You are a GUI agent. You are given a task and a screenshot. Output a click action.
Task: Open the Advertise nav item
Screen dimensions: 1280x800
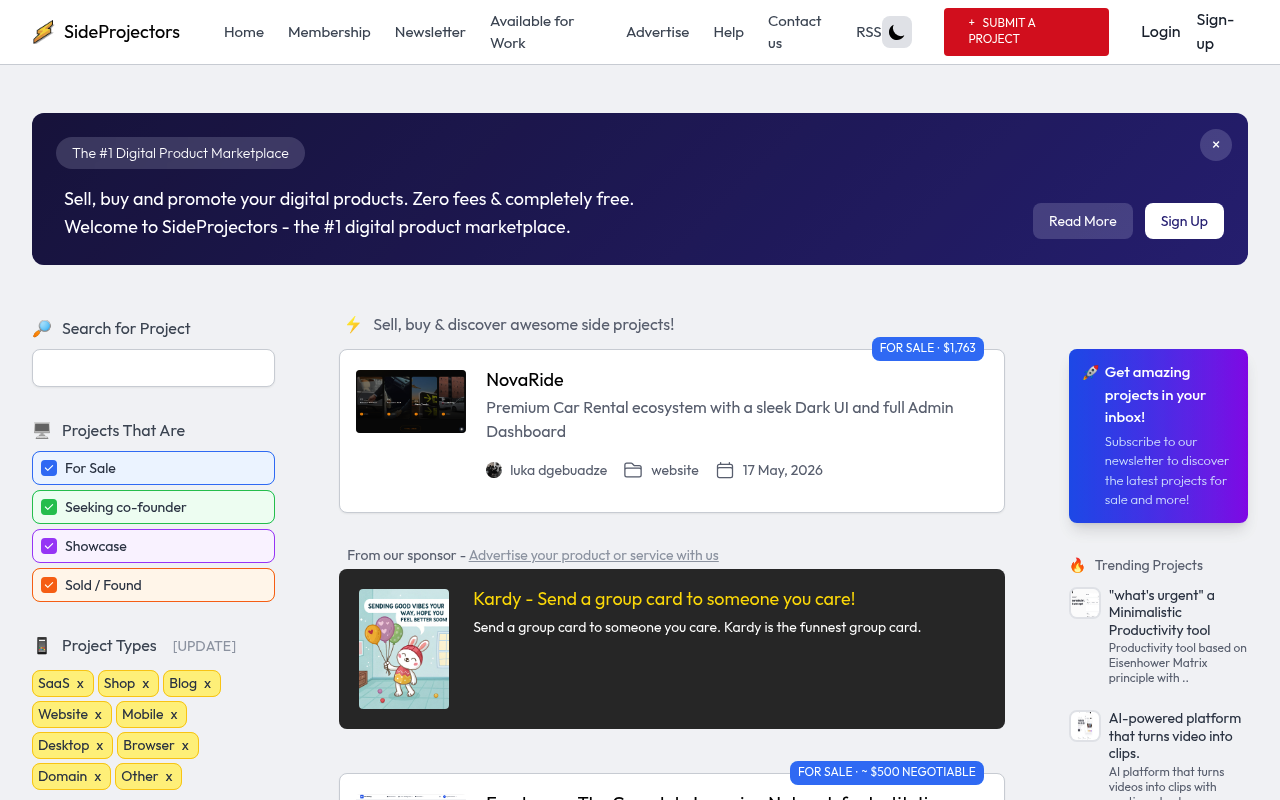tap(657, 32)
